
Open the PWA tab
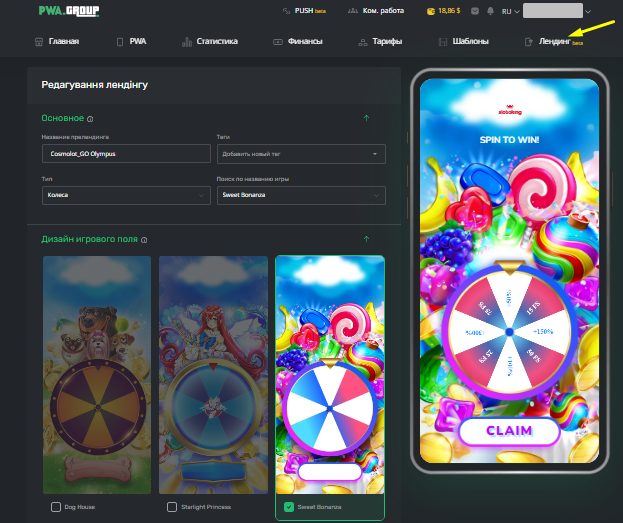click(132, 41)
